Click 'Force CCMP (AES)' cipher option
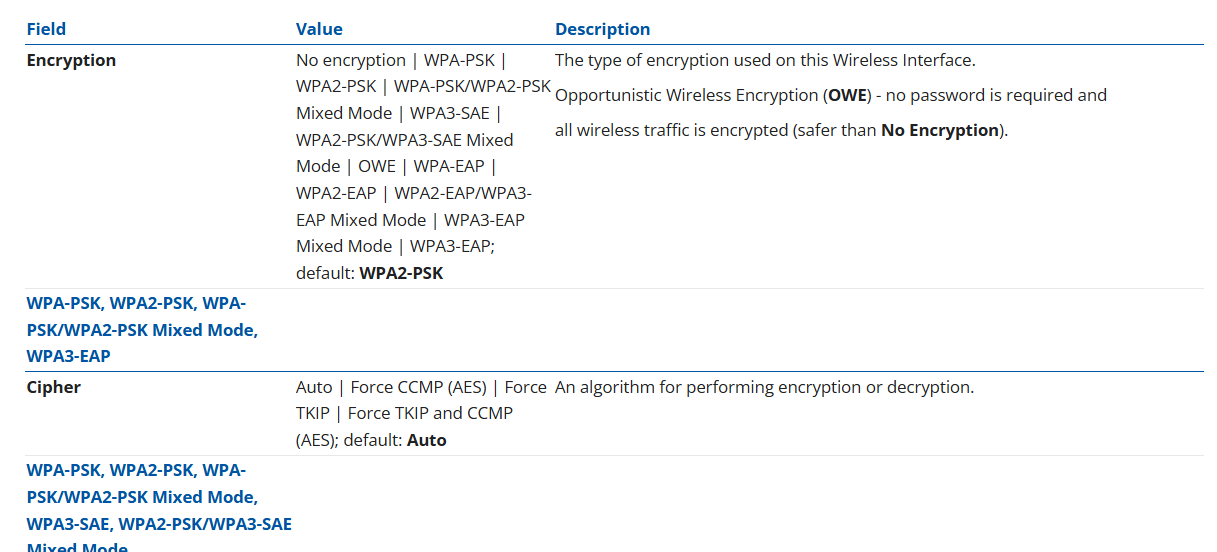Image resolution: width=1217 pixels, height=552 pixels. [x=418, y=387]
